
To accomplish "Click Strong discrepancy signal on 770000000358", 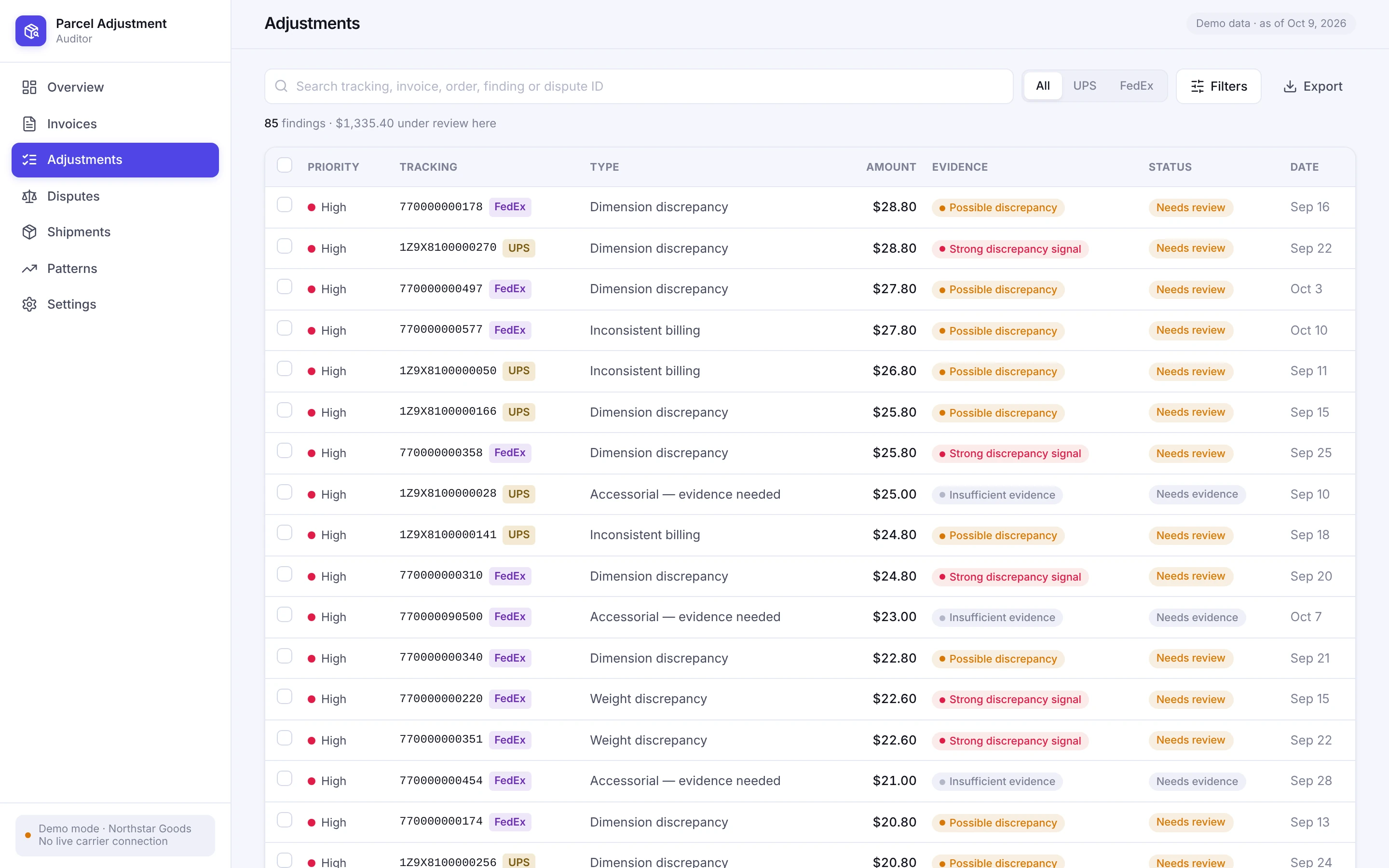I will click(x=1010, y=453).
